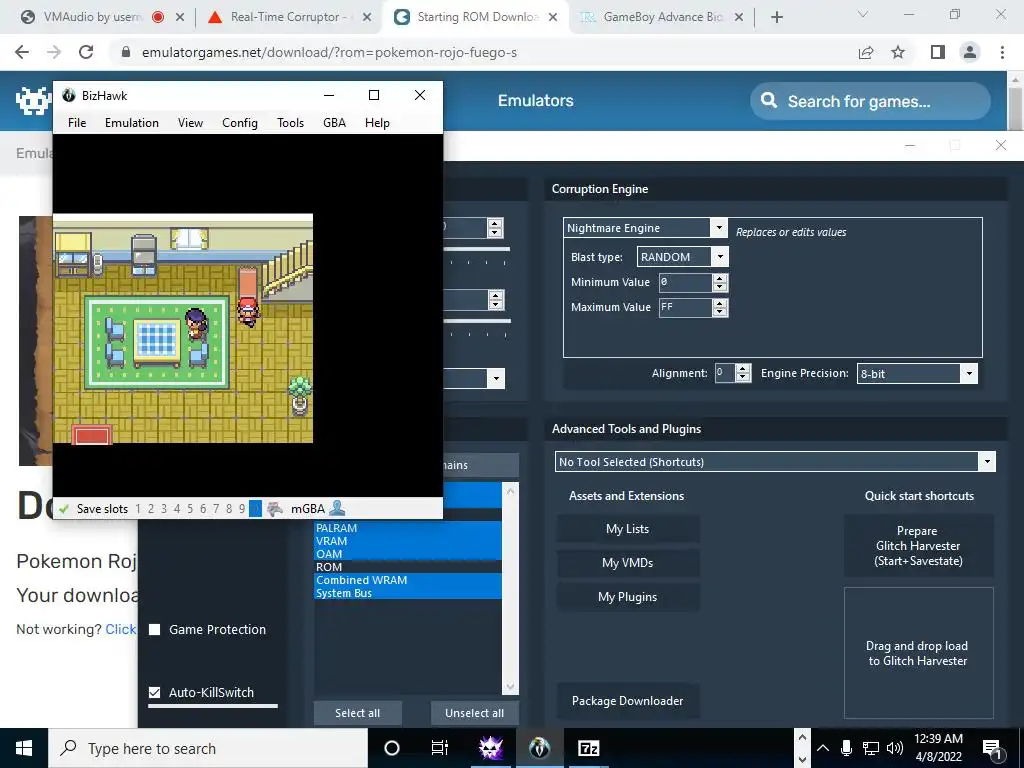Open the File menu in BizHawk
Viewport: 1024px width, 768px height.
click(x=77, y=123)
